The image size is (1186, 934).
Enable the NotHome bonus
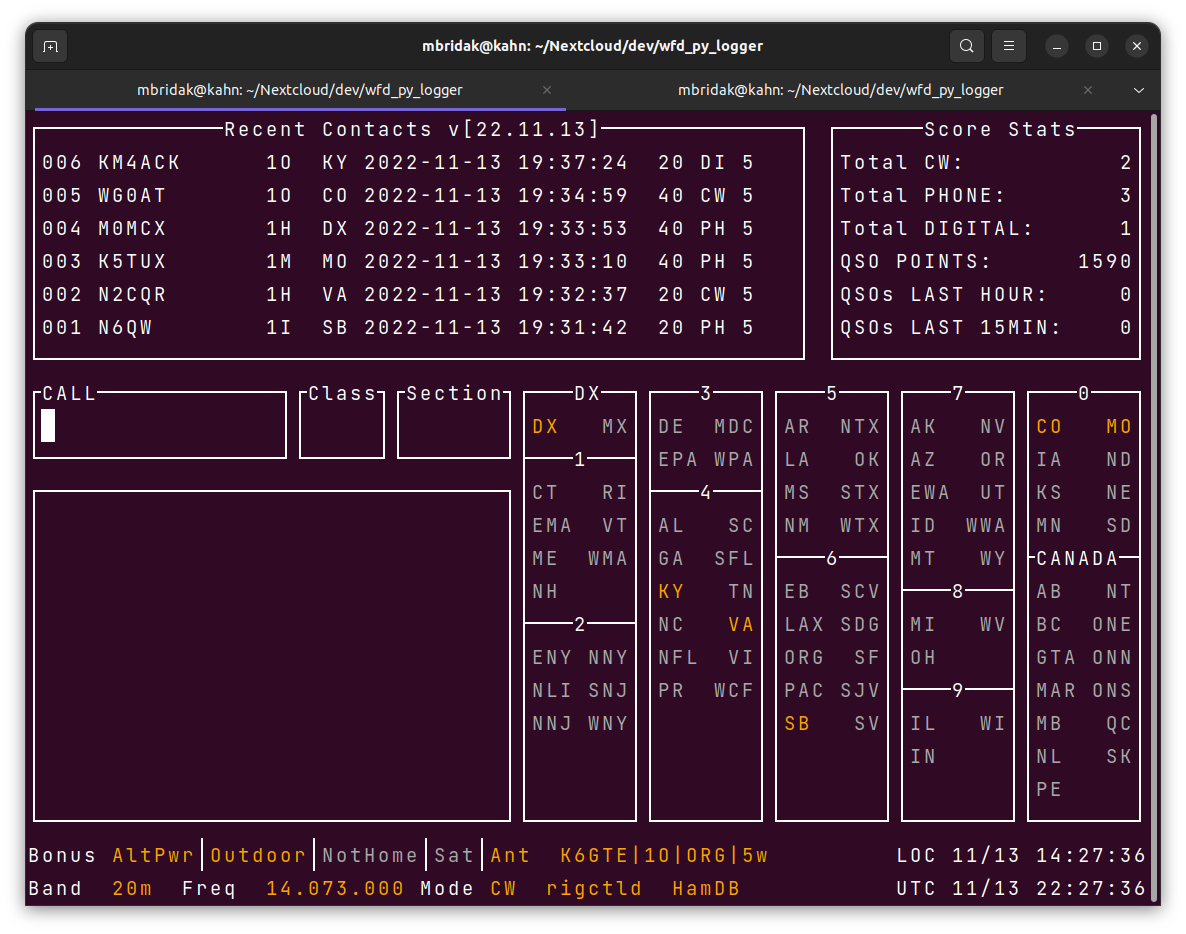370,856
